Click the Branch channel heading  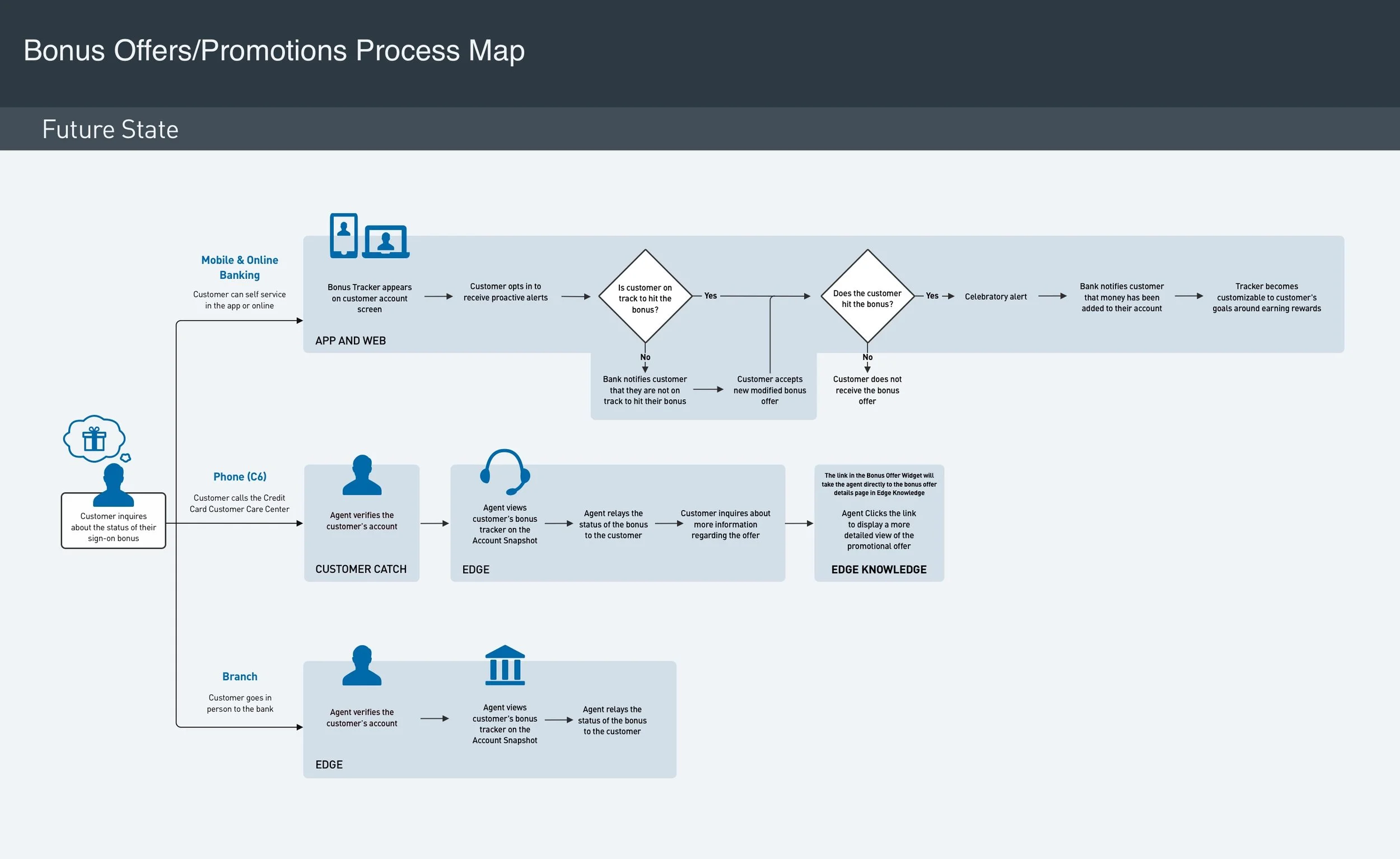click(x=240, y=676)
